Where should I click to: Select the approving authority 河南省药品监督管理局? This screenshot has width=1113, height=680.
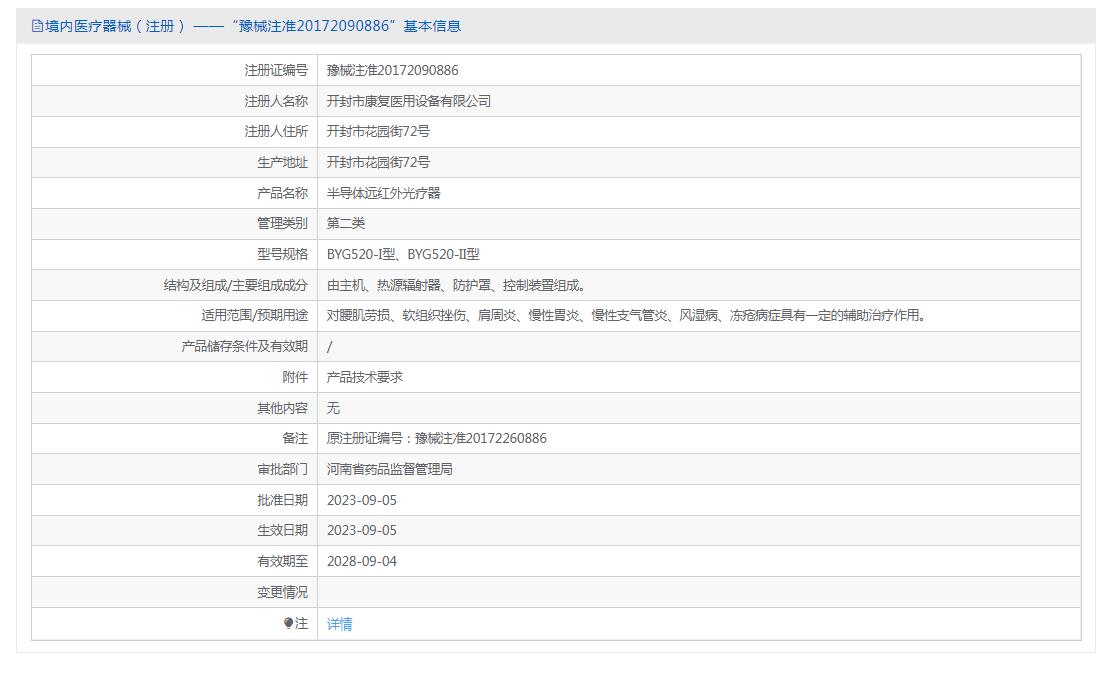tap(390, 469)
